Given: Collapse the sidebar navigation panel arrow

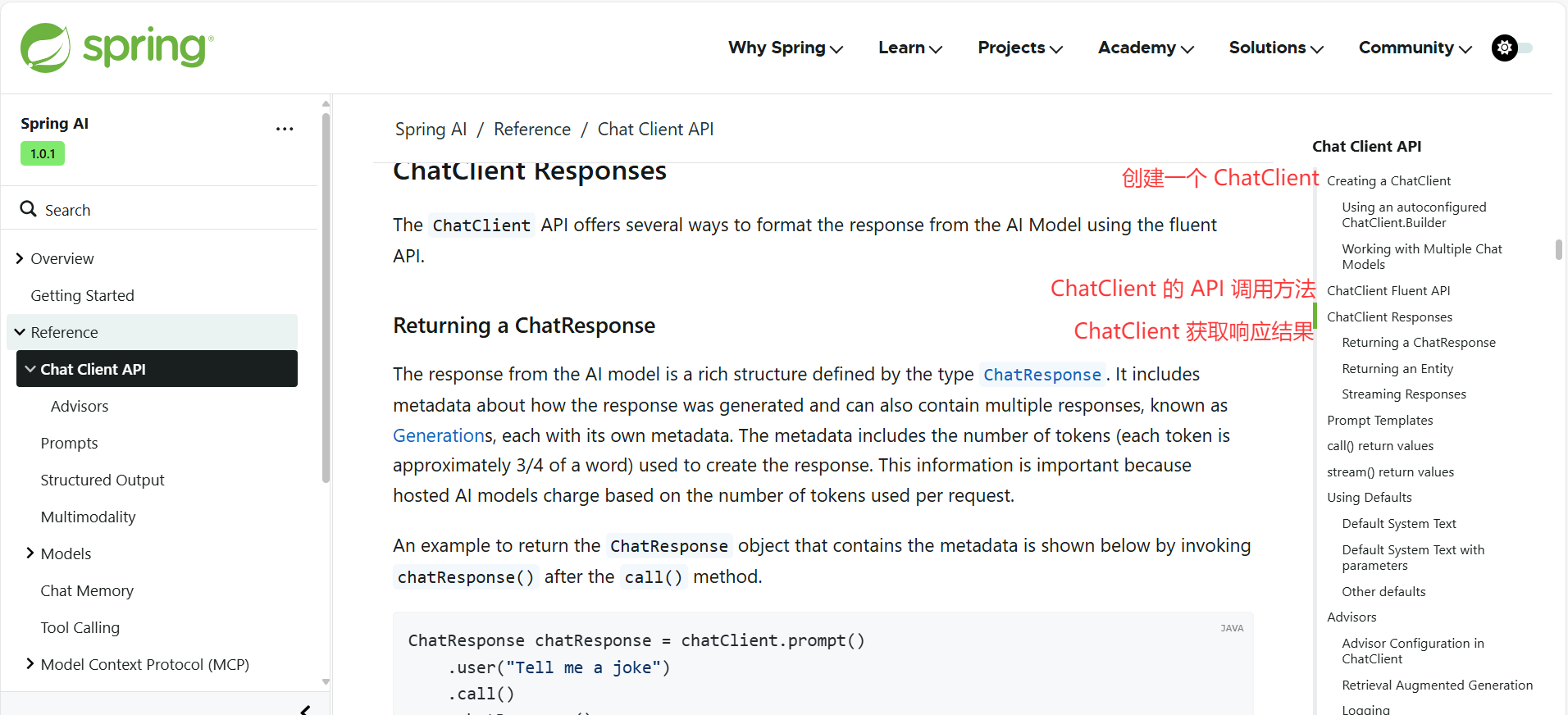Looking at the screenshot, I should 305,709.
